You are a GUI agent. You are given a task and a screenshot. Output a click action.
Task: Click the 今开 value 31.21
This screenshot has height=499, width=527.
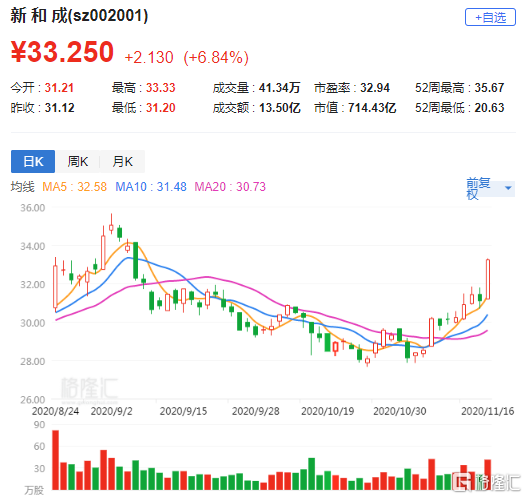(59, 88)
